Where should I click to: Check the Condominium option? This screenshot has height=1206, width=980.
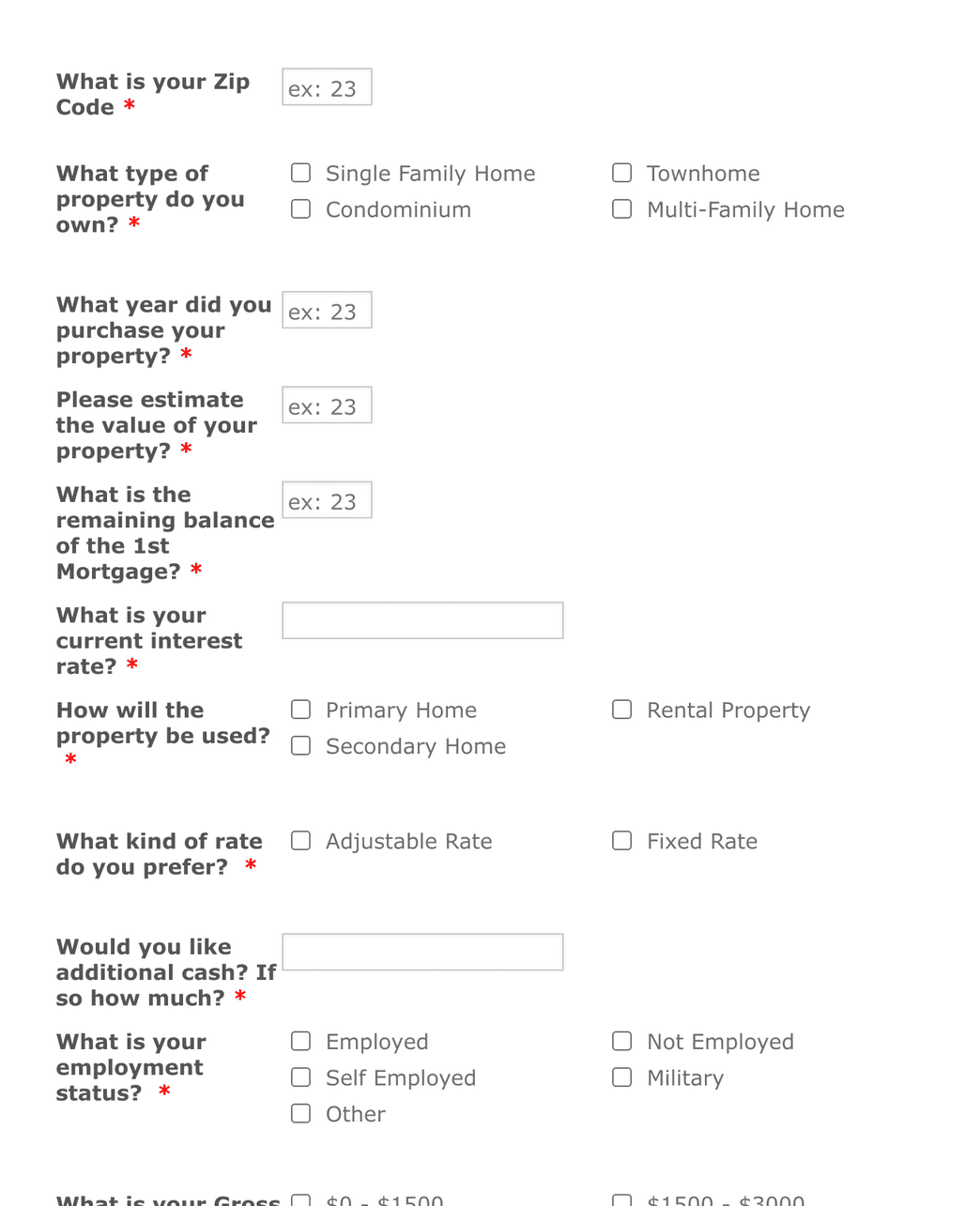[300, 208]
